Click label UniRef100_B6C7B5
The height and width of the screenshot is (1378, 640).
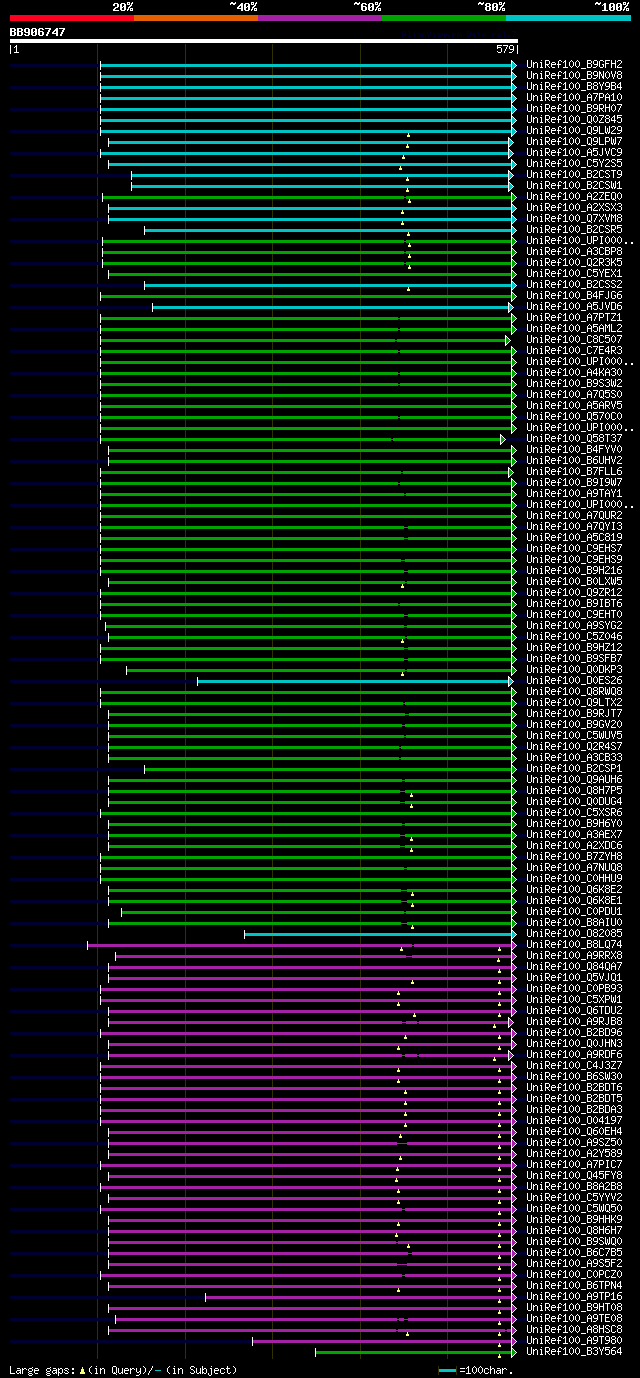coord(574,1252)
